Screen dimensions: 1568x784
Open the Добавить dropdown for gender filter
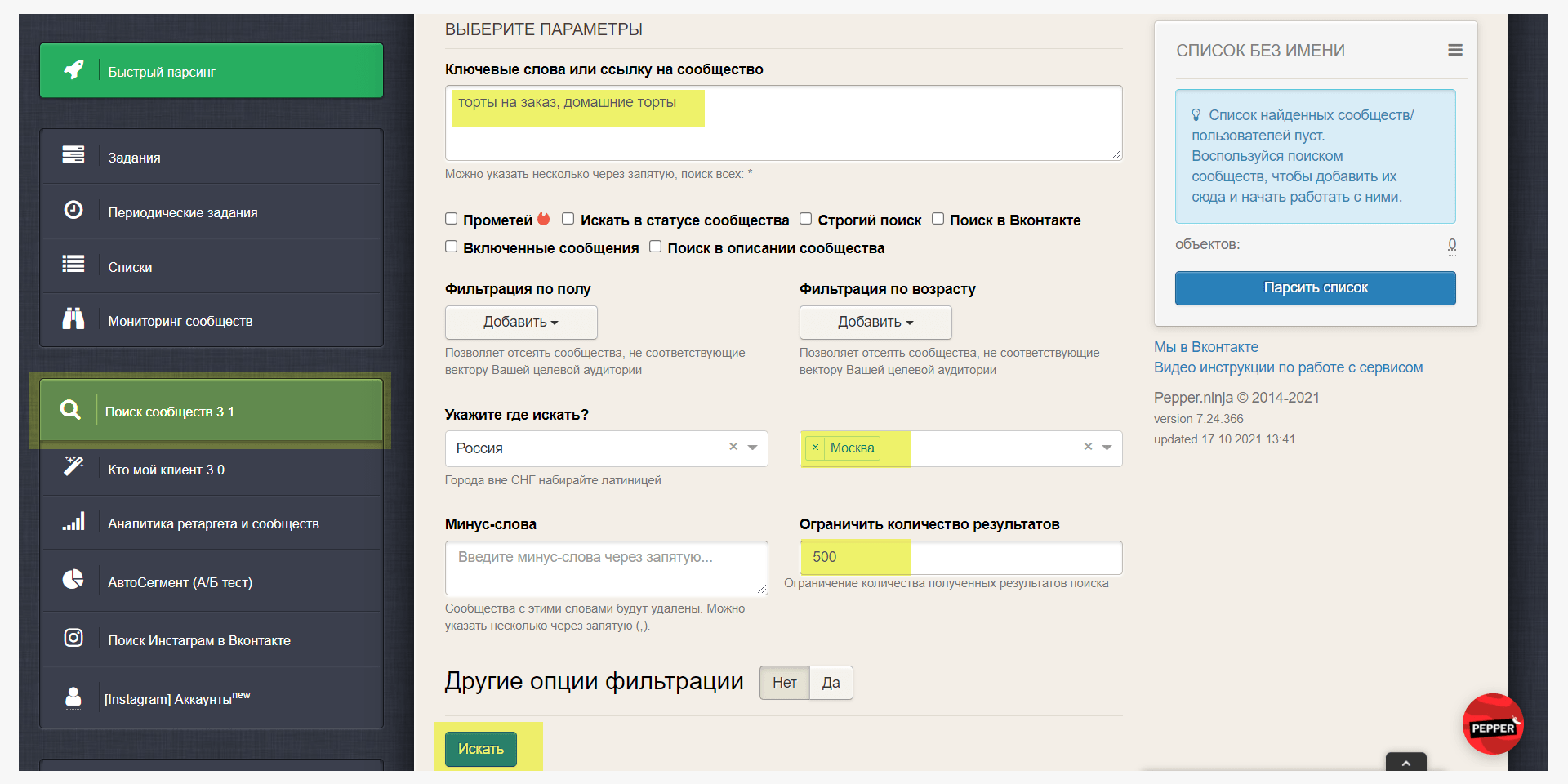point(521,323)
